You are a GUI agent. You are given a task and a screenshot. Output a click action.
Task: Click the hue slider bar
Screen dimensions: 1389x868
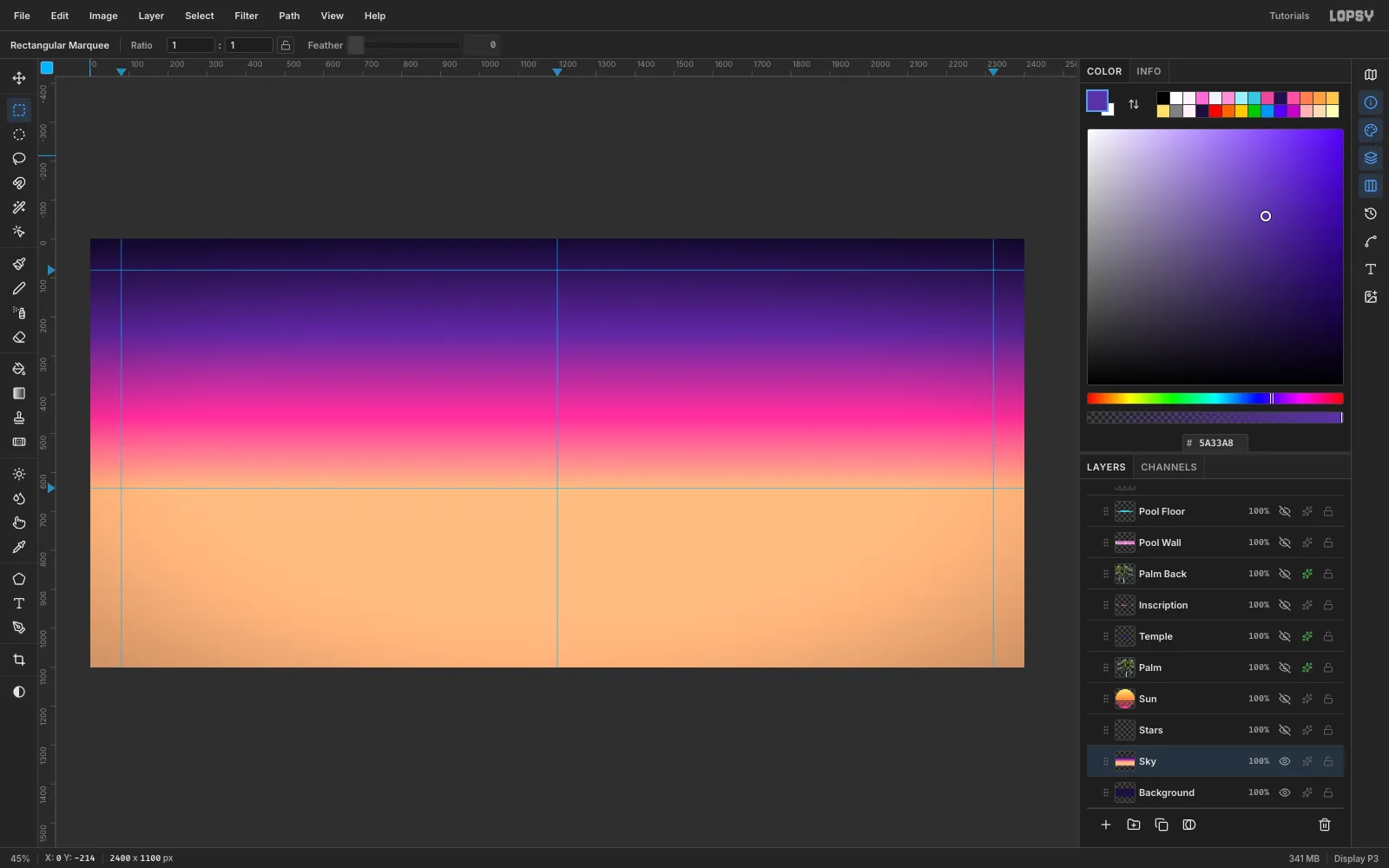(1215, 398)
